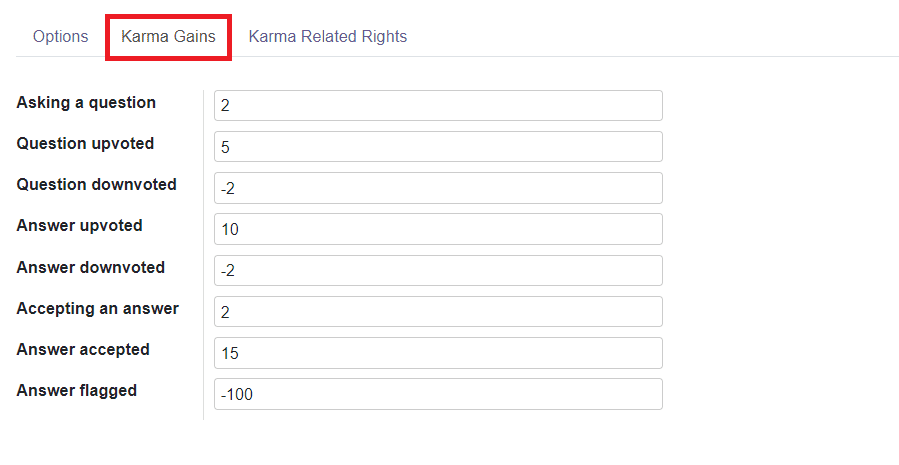
Task: Click the Answer downvoted input field
Action: (x=438, y=270)
